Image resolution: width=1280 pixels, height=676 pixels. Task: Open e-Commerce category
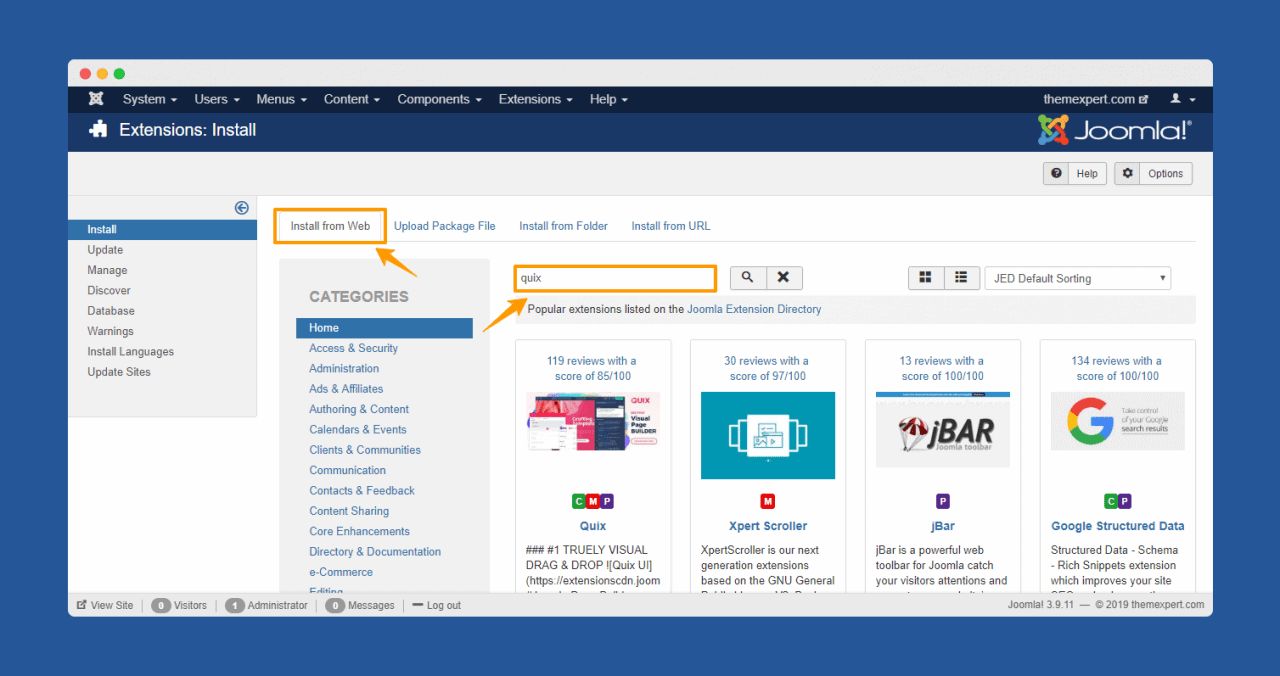click(x=341, y=572)
